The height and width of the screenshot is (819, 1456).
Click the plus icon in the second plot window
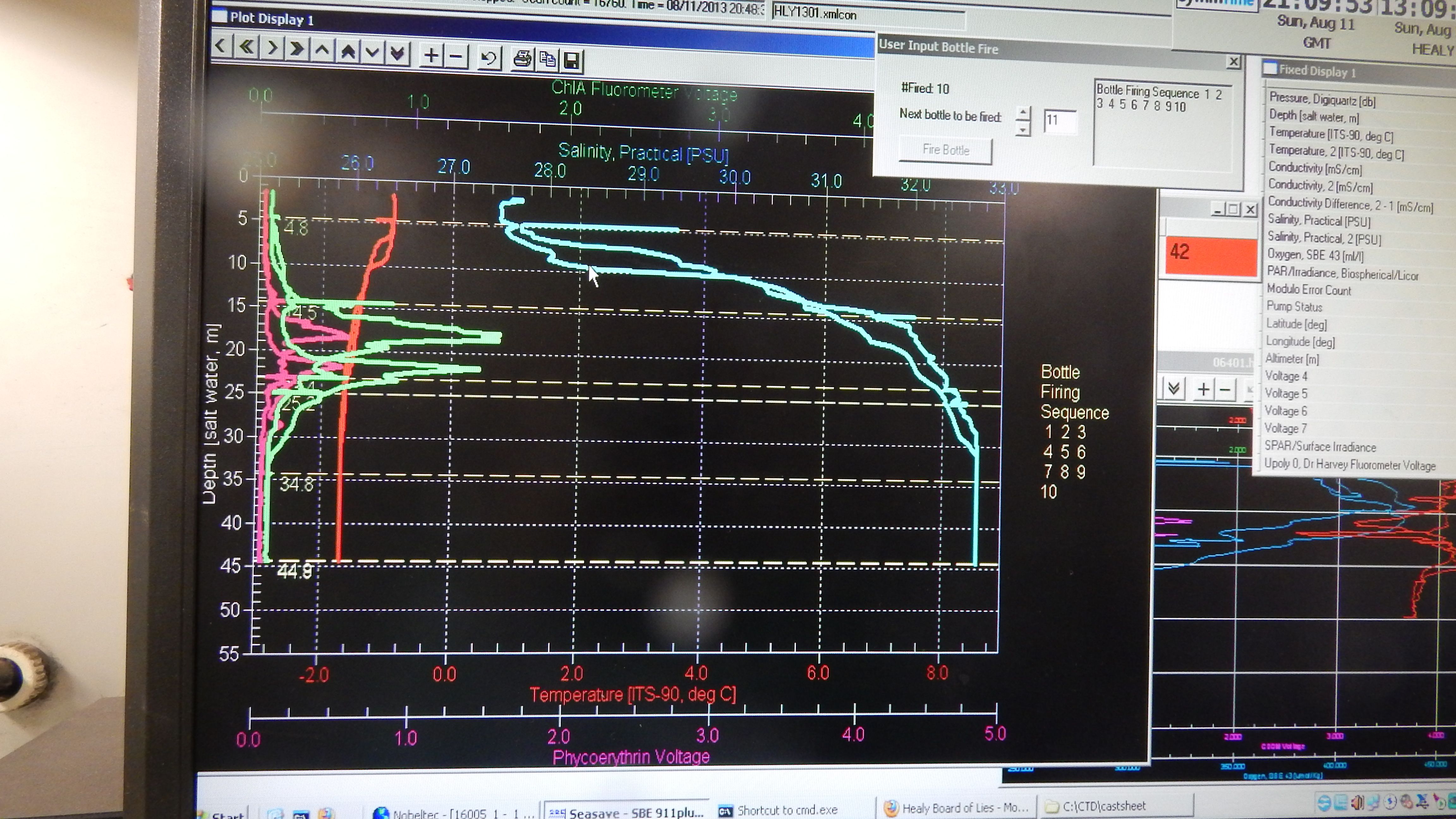pyautogui.click(x=1203, y=389)
